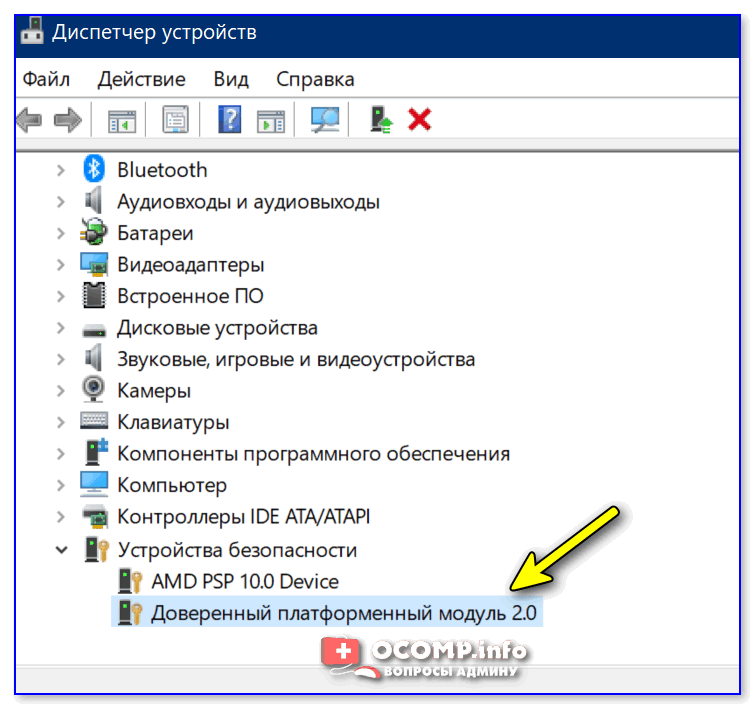The width and height of the screenshot is (755, 709).
Task: Click the icon of Доверенный платформенный модуль 2.0
Action: point(130,613)
